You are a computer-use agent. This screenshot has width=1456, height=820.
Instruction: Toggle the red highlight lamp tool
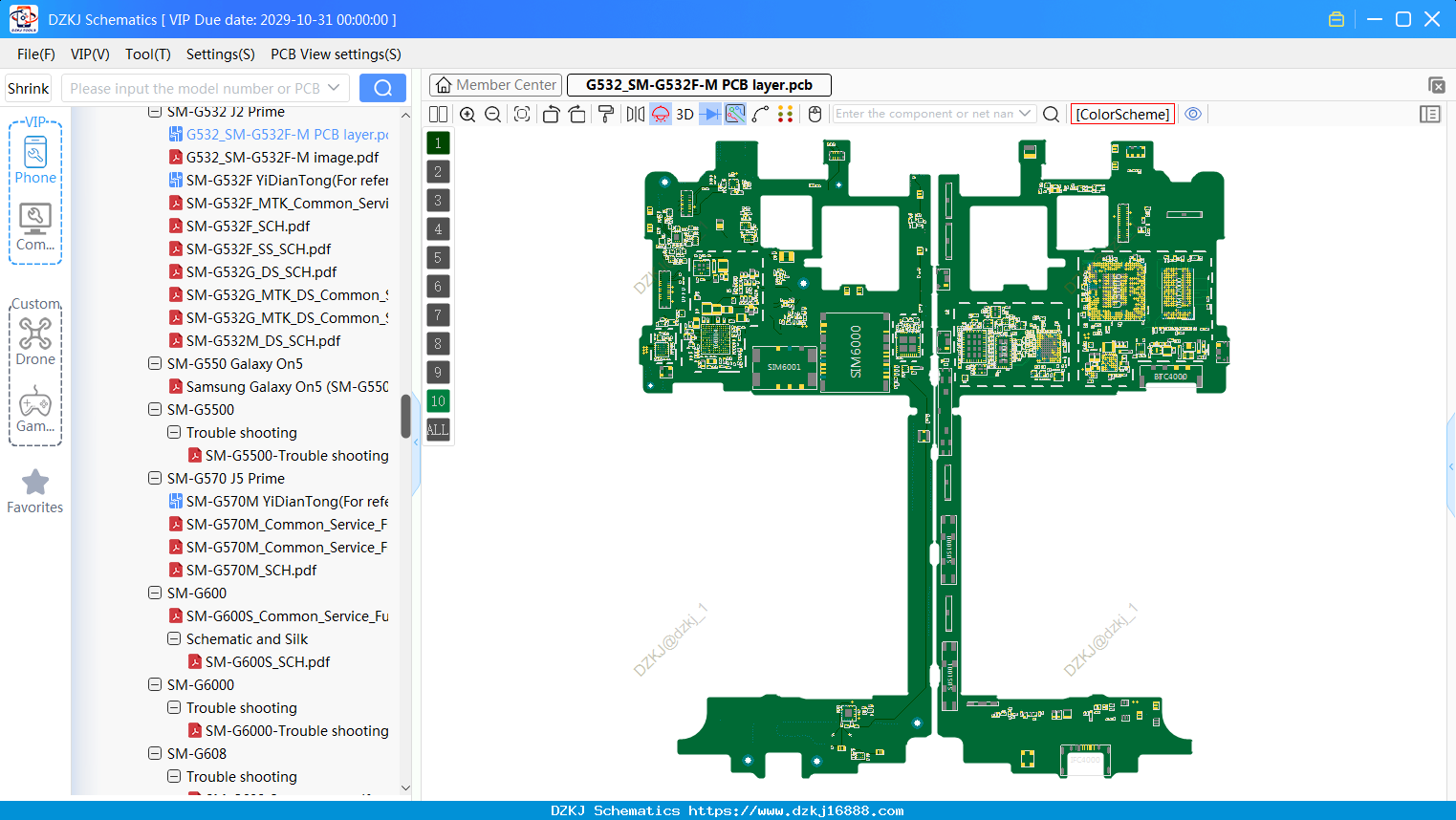(661, 114)
